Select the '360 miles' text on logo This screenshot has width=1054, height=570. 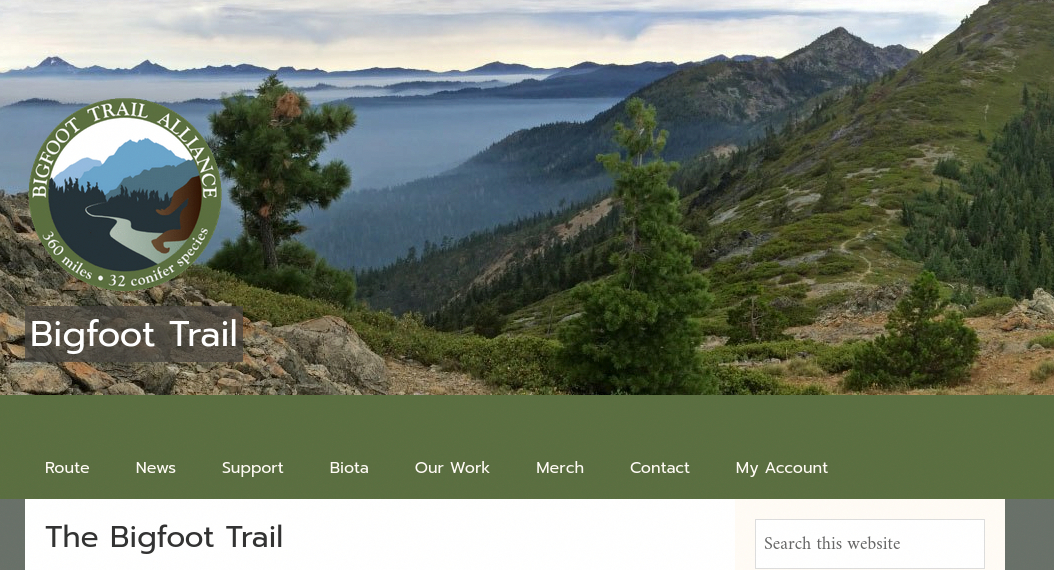pyautogui.click(x=66, y=256)
